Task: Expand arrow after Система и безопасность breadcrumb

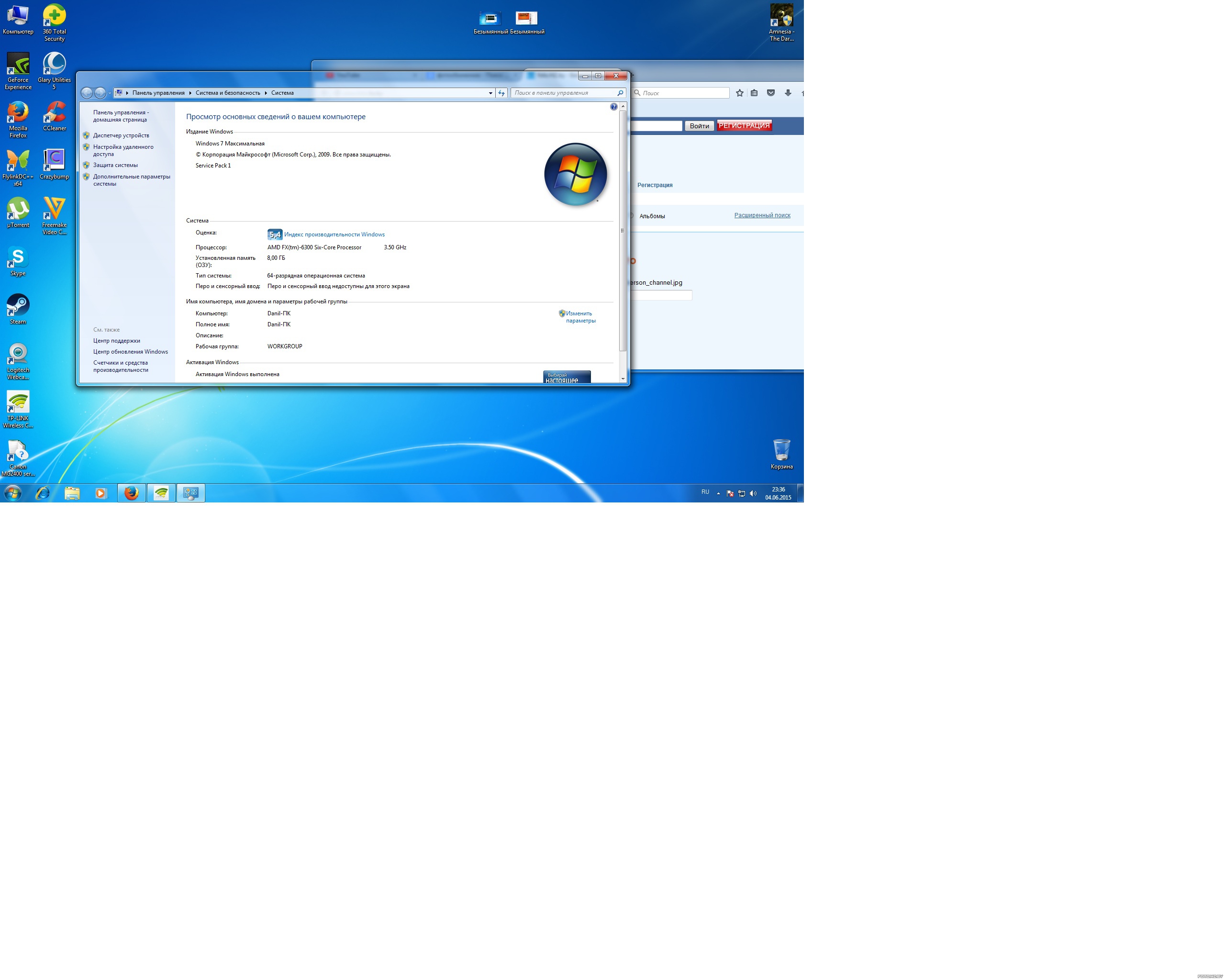Action: coord(266,93)
